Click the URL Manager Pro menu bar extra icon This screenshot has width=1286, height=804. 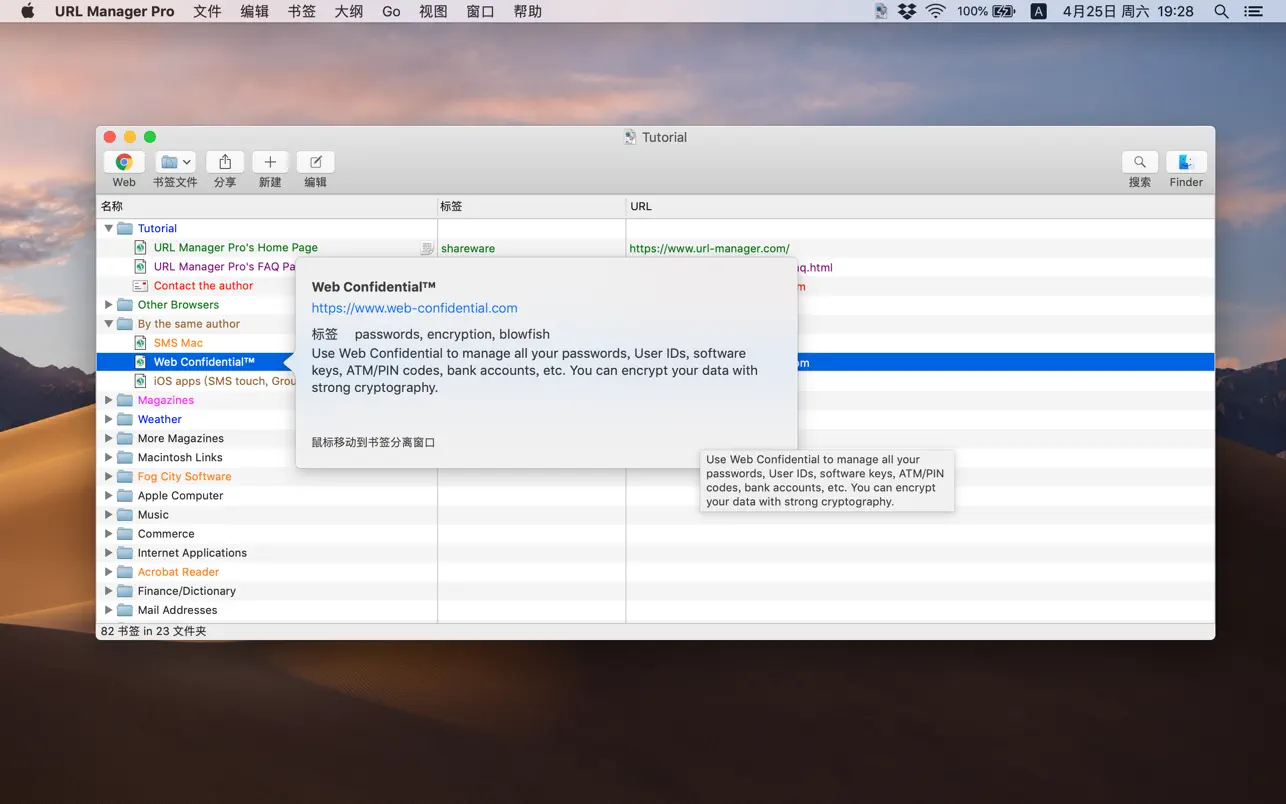(x=881, y=12)
